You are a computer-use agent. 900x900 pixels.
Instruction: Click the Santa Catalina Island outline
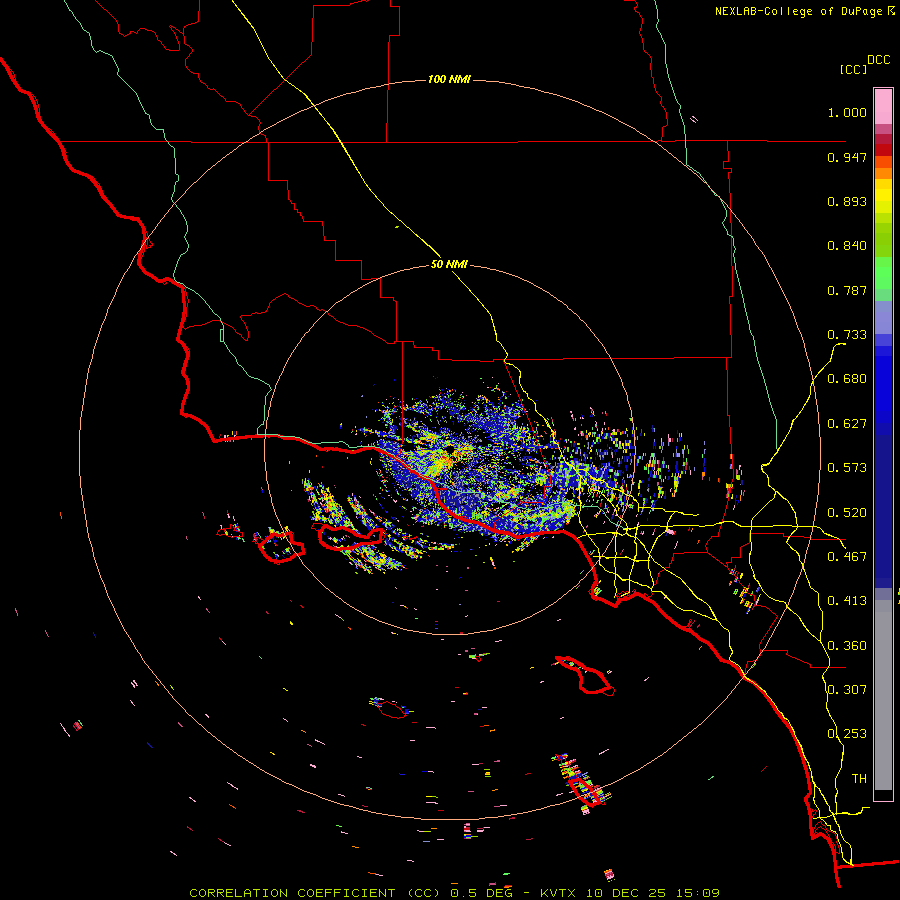[586, 675]
